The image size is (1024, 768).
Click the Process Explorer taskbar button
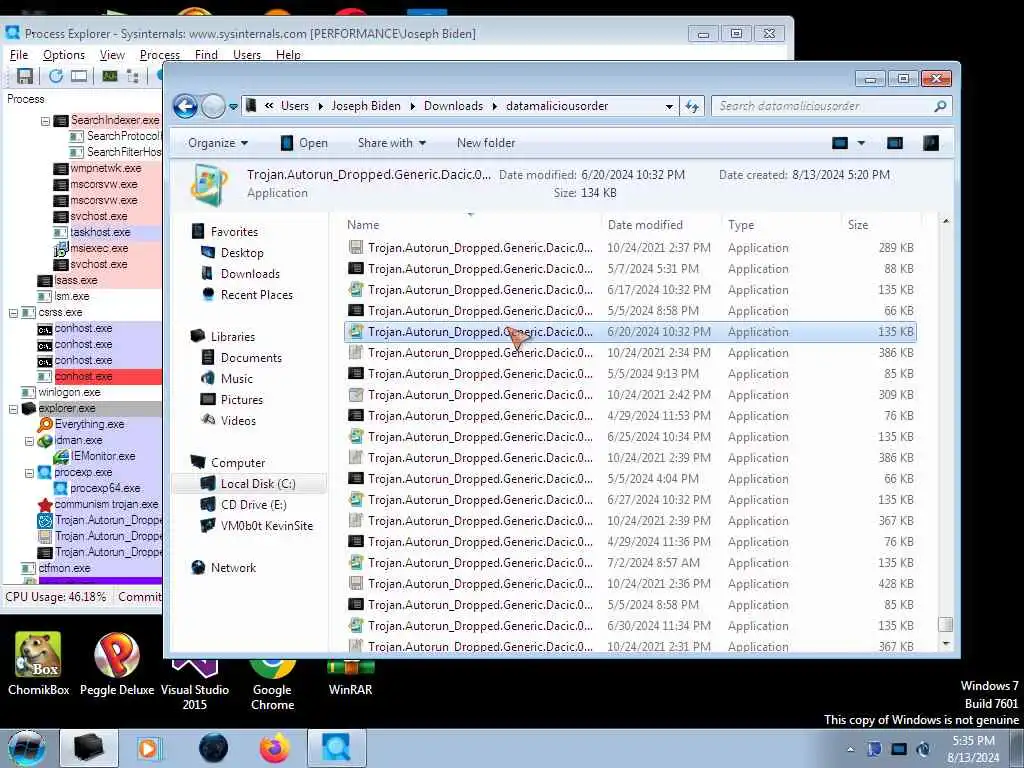pos(336,748)
